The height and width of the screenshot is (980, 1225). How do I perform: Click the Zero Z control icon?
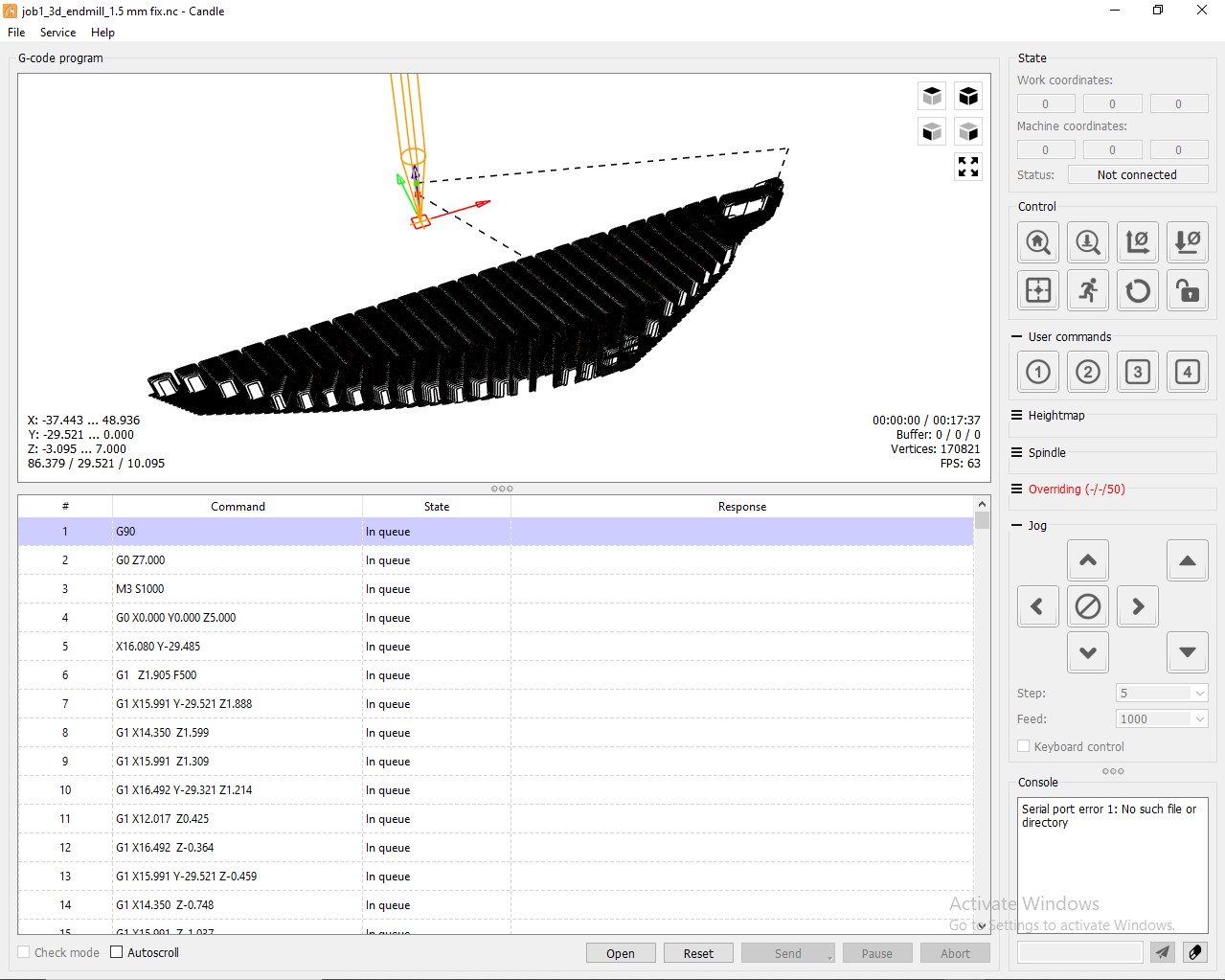click(1188, 242)
